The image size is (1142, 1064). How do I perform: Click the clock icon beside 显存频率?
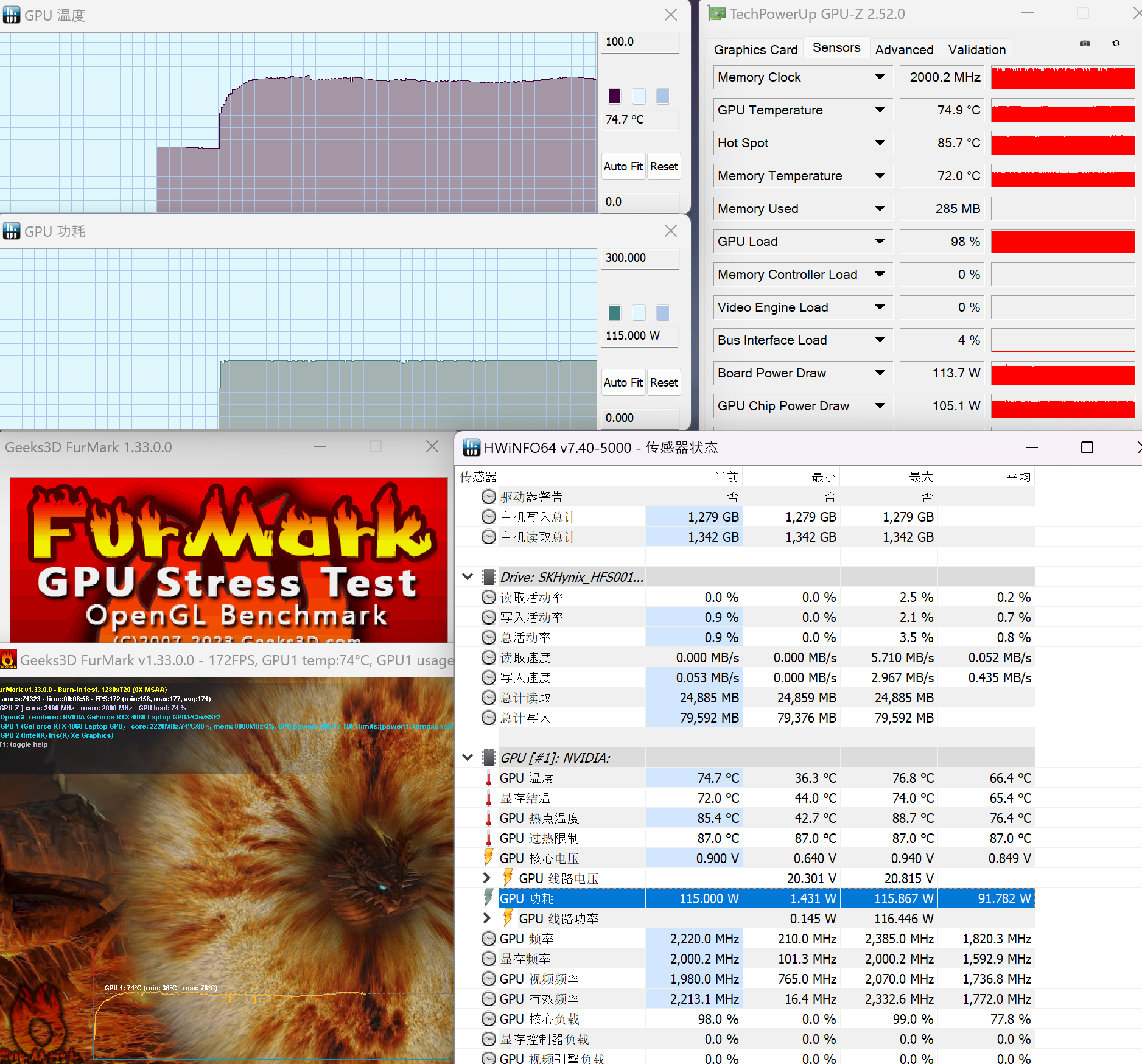pos(488,959)
